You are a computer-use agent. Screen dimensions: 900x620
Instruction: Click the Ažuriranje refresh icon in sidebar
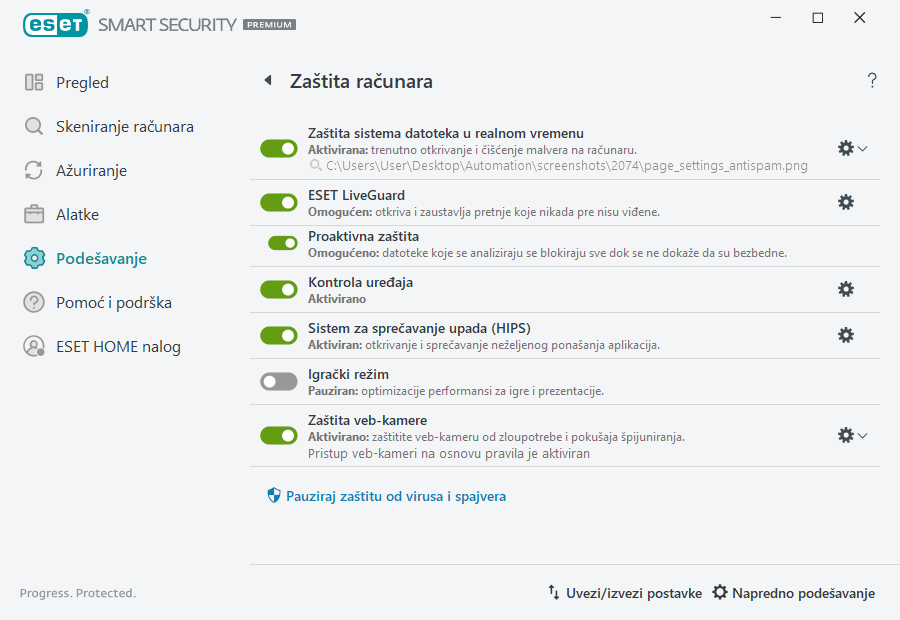(x=33, y=170)
